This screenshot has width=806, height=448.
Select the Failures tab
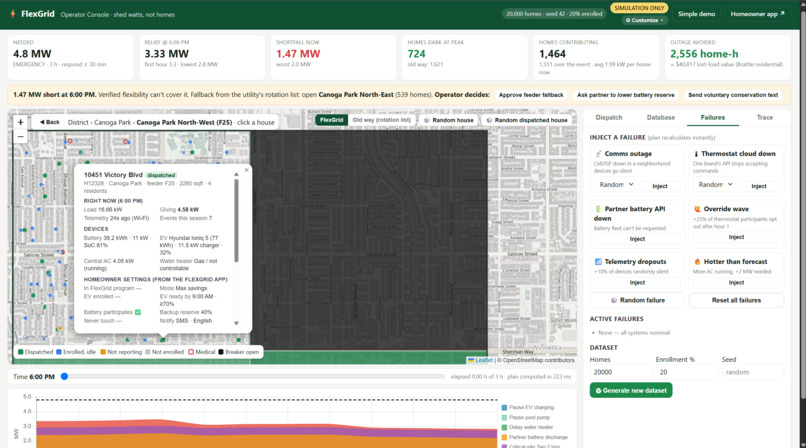click(x=712, y=118)
